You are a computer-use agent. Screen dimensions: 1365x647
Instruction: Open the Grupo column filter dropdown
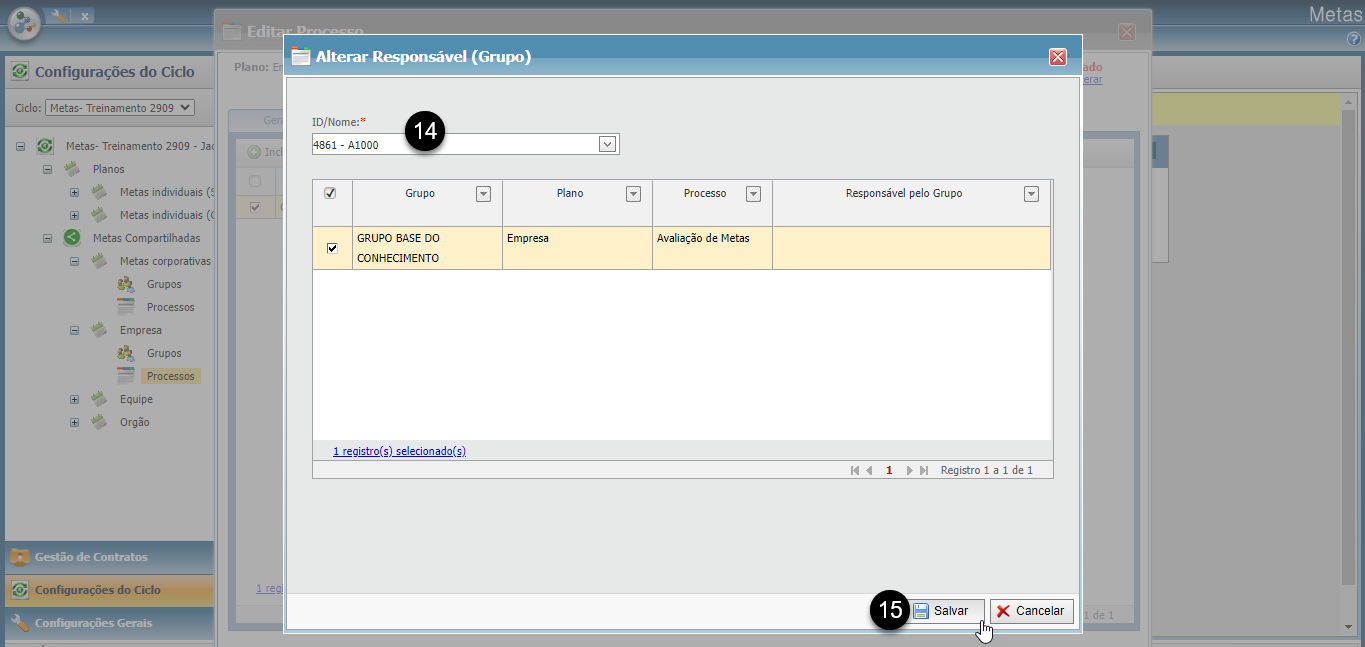[x=484, y=194]
